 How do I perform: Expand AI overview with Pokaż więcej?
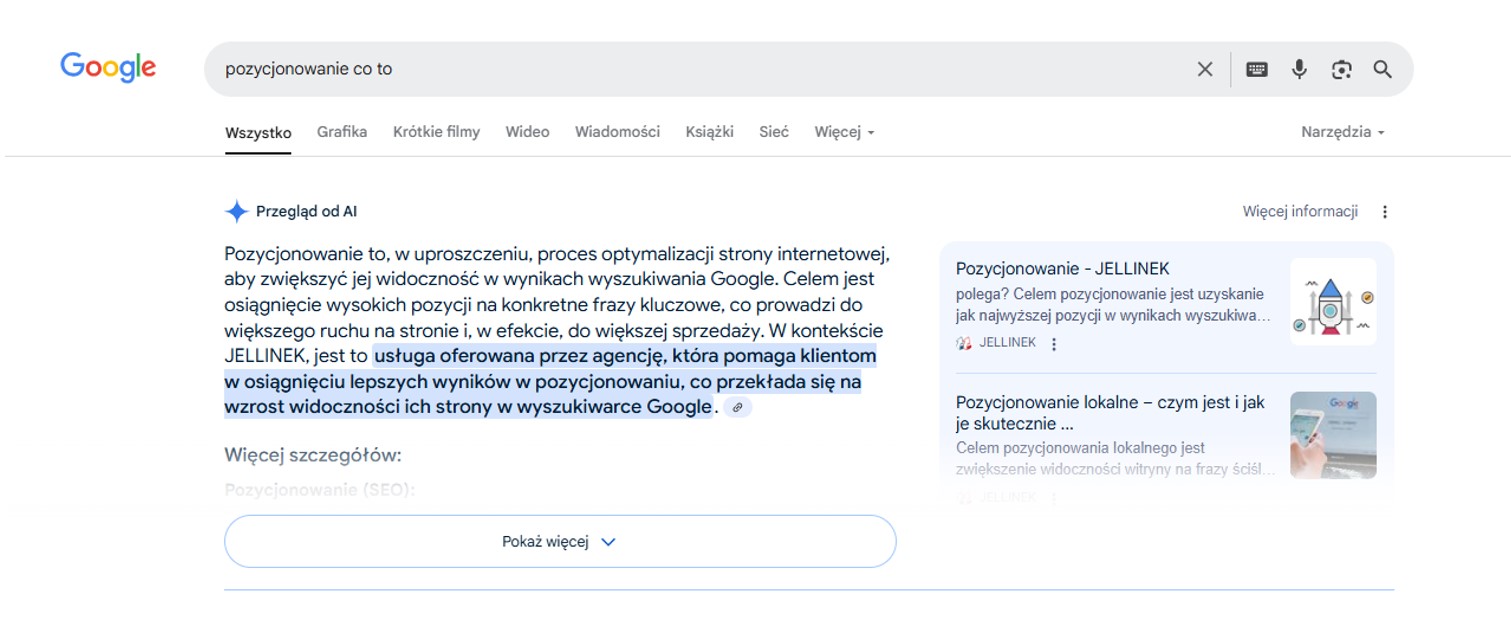click(560, 542)
